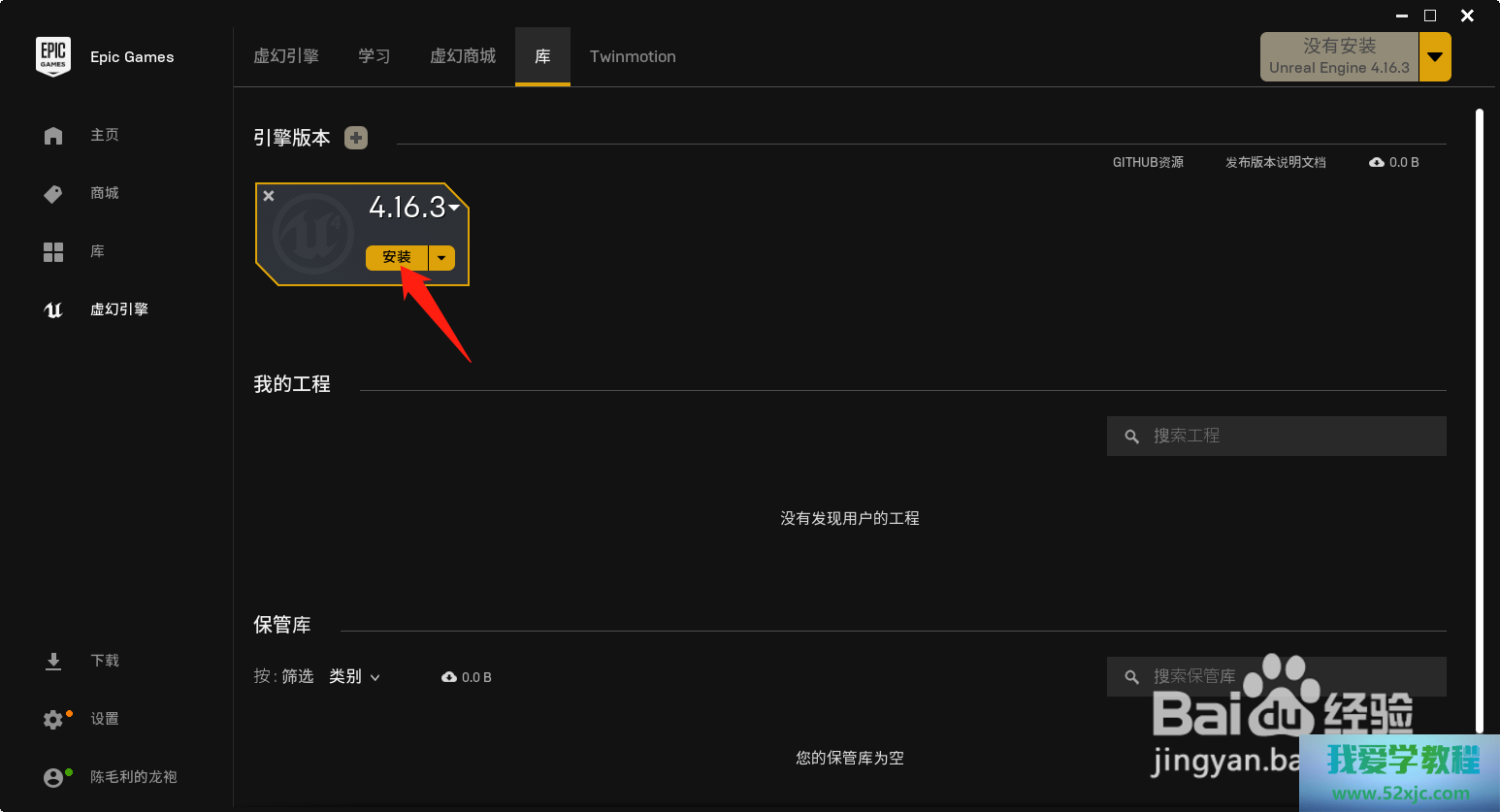Switch to the Twinmotion tab

pyautogui.click(x=633, y=57)
